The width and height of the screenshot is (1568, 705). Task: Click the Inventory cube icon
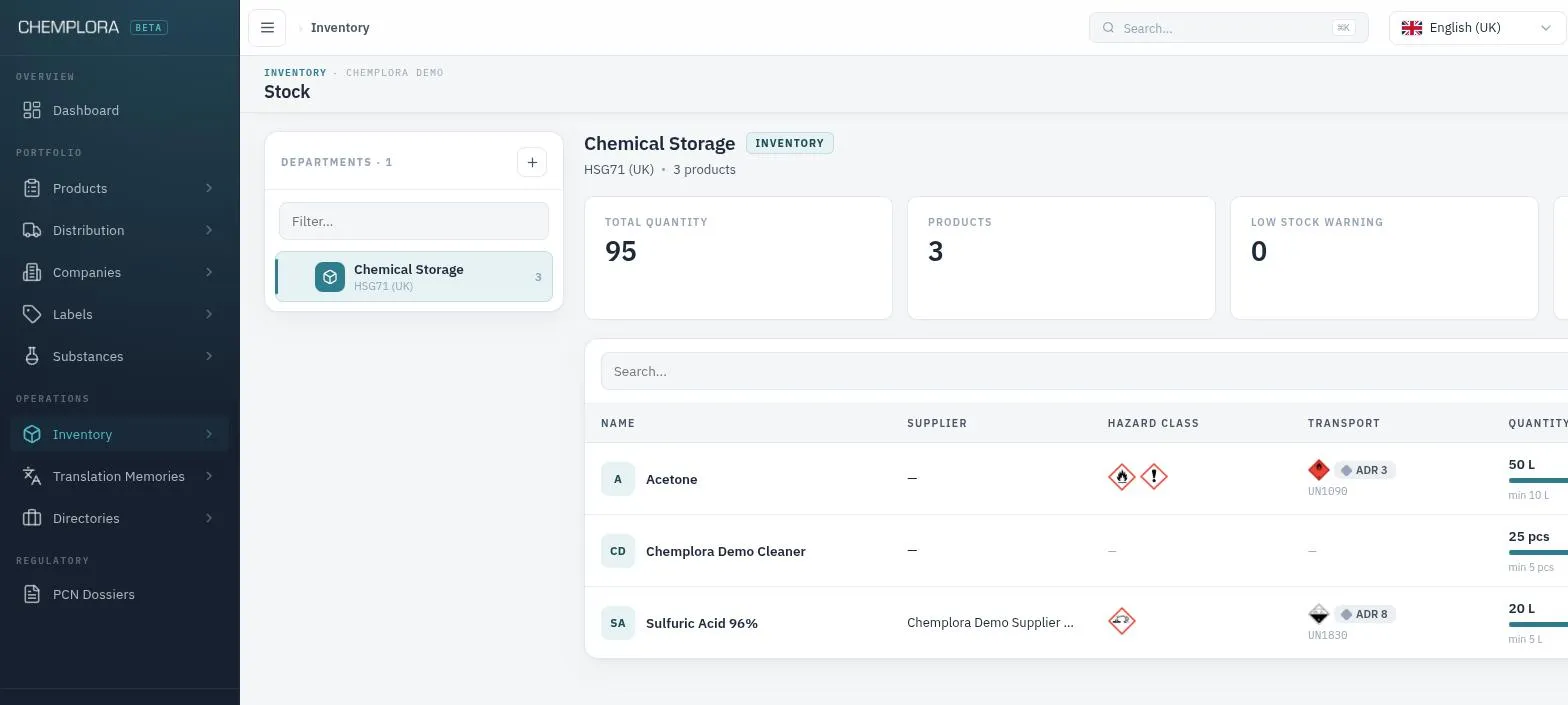[x=32, y=434]
